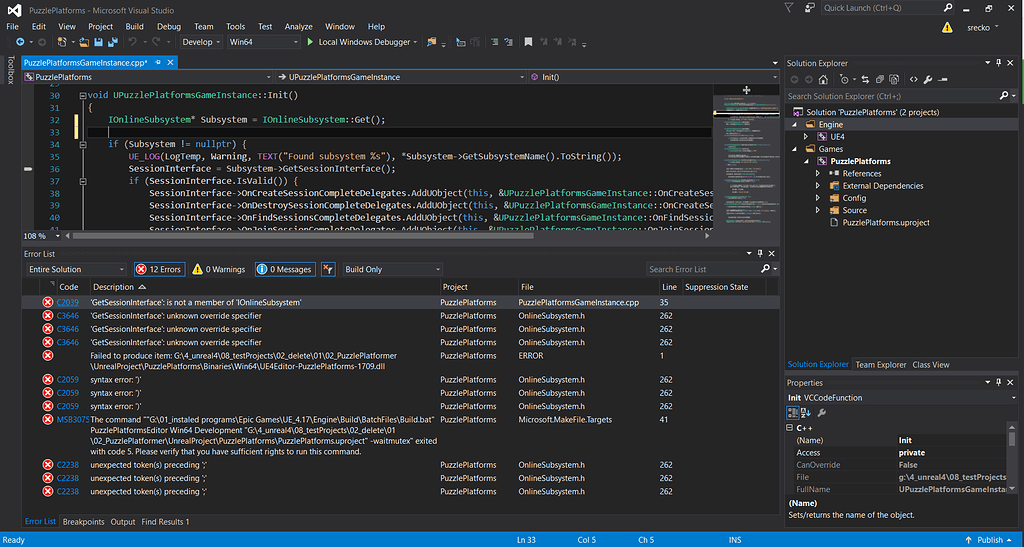The width and height of the screenshot is (1024, 547).
Task: Click the clear filters icon in Error List
Action: pyautogui.click(x=329, y=269)
